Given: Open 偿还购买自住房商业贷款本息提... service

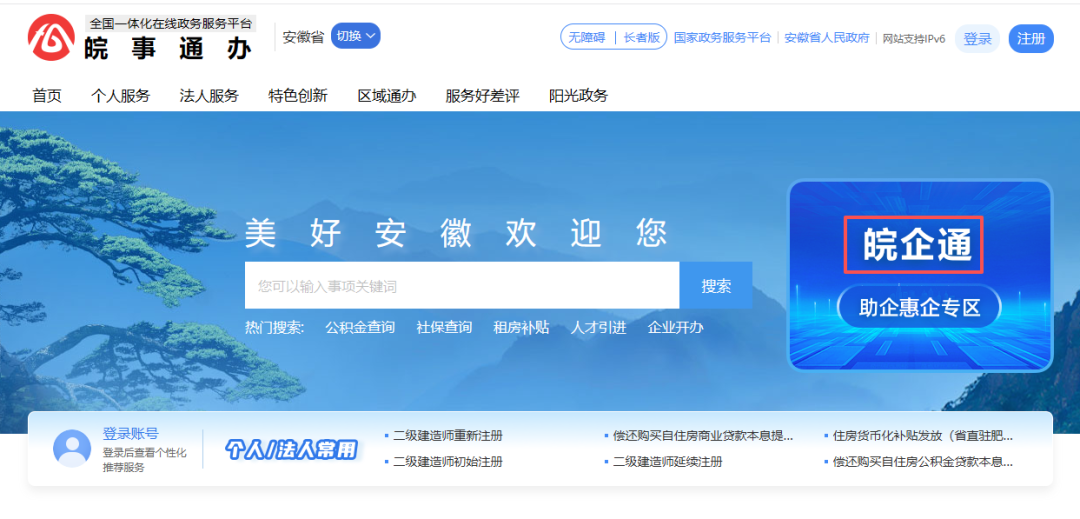Looking at the screenshot, I should pyautogui.click(x=703, y=436).
